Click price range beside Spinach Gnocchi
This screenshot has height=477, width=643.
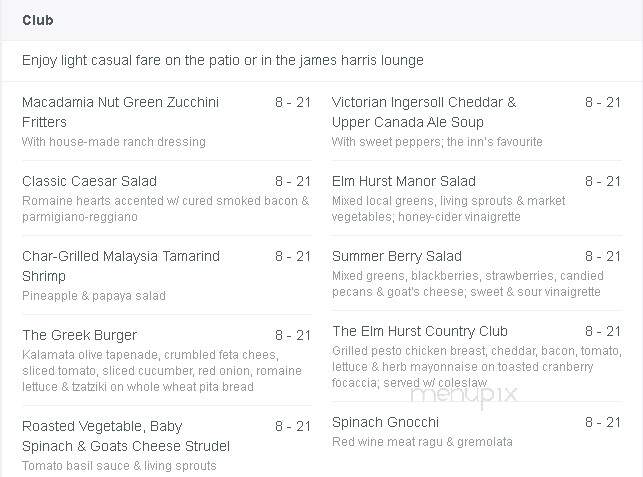[603, 422]
